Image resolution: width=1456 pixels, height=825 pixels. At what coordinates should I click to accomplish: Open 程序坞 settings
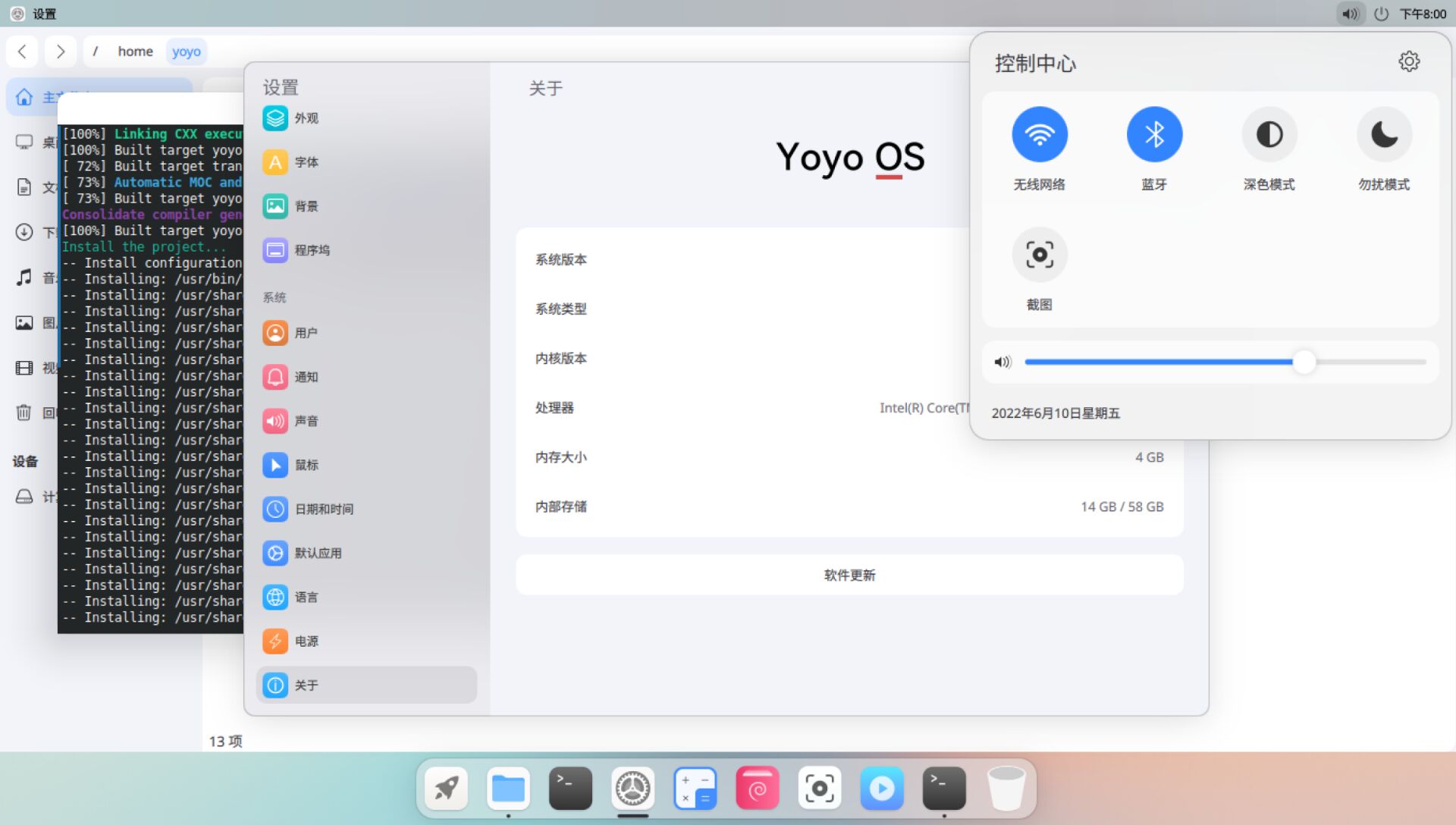tap(312, 250)
